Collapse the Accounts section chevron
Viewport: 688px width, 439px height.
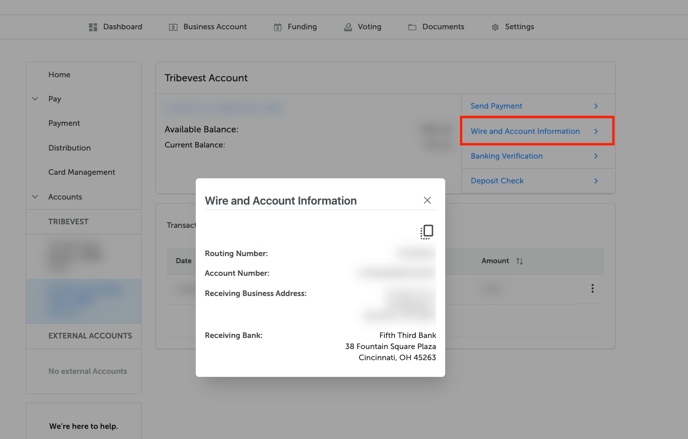click(35, 196)
